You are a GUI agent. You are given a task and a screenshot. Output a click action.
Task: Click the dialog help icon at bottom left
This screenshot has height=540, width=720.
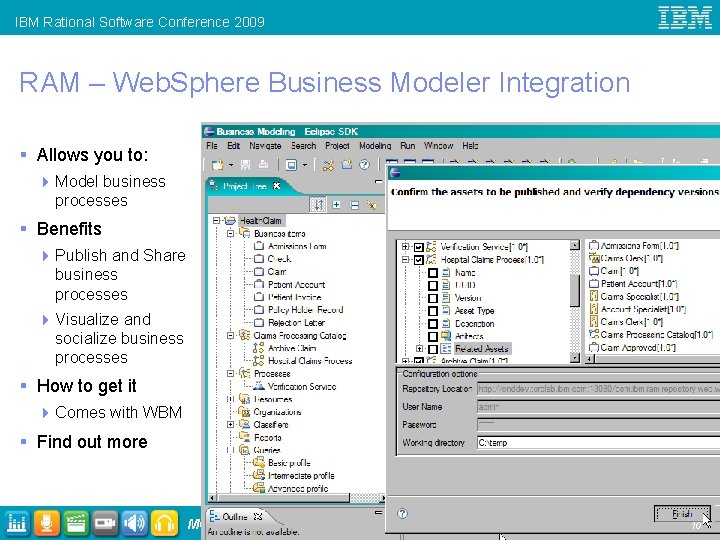pyautogui.click(x=402, y=513)
